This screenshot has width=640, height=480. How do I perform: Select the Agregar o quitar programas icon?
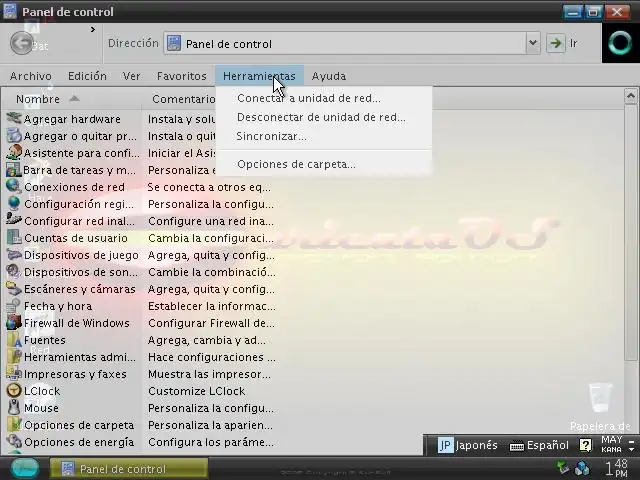click(x=13, y=136)
